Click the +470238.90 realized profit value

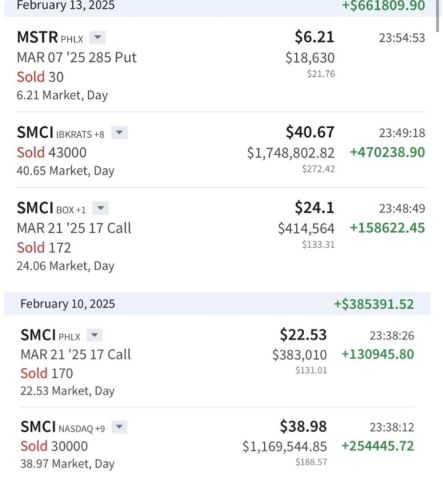click(387, 152)
